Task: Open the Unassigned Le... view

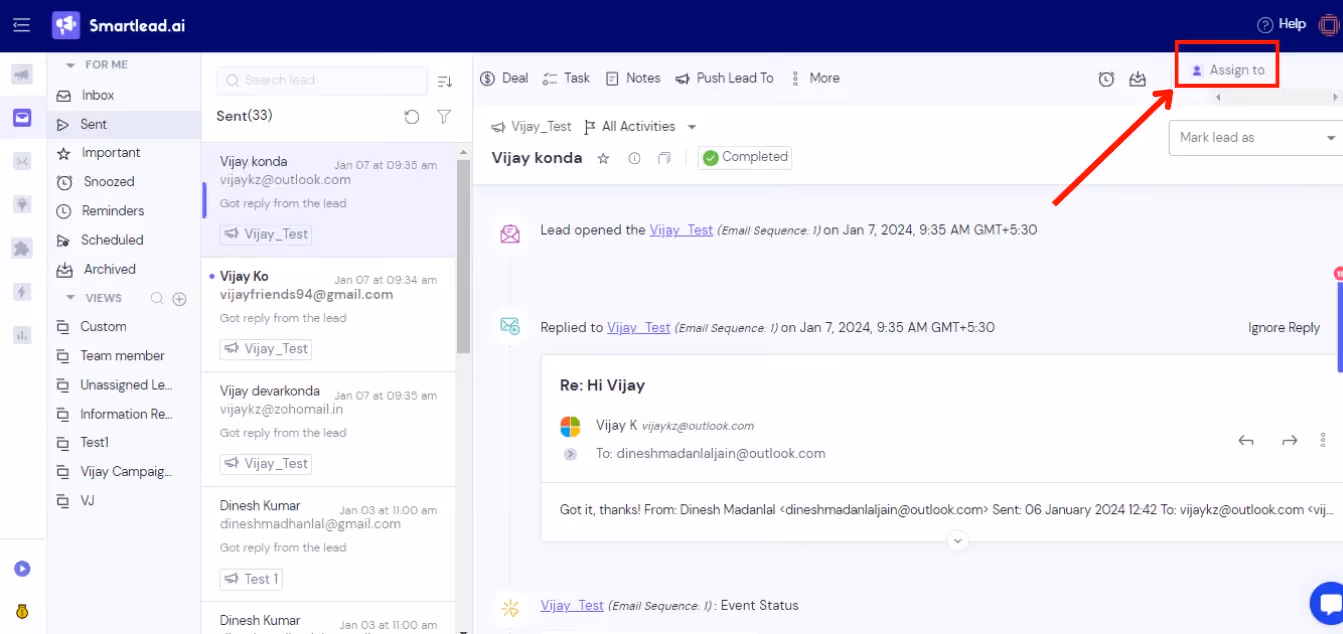Action: coord(125,385)
